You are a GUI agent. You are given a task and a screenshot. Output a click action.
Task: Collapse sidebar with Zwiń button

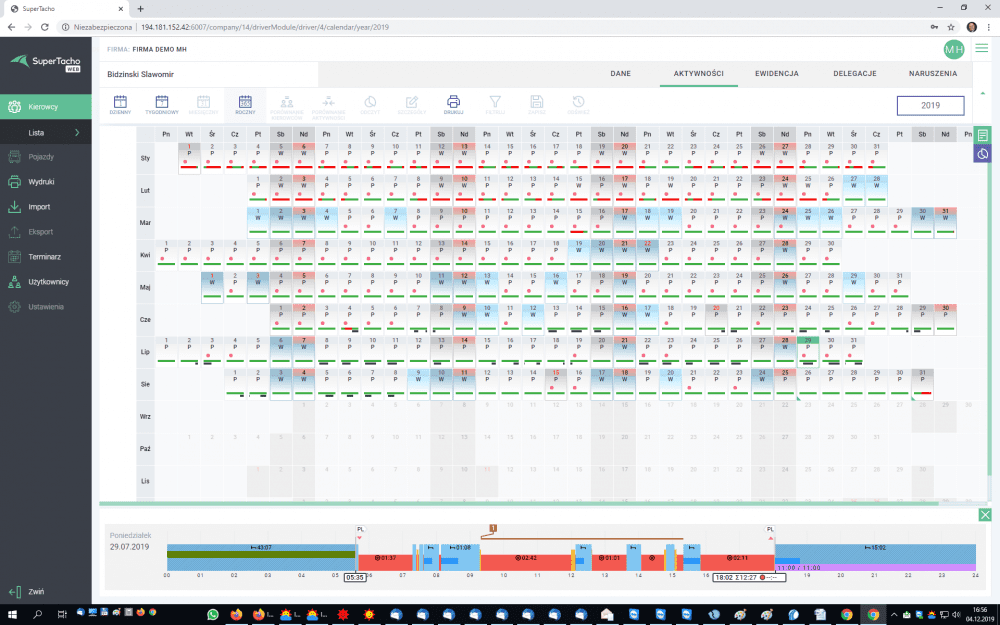(35, 592)
